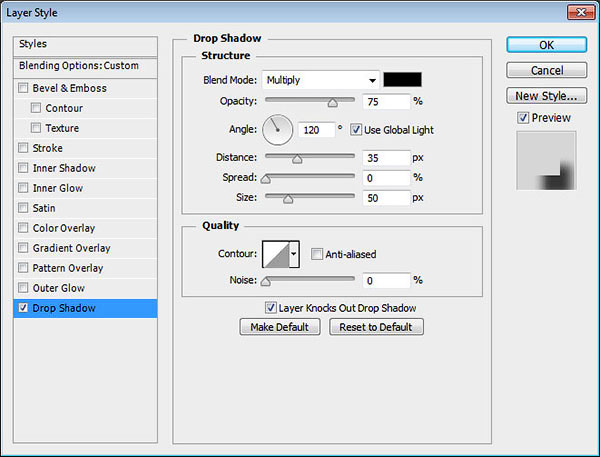The image size is (600, 457).
Task: Click the Size value field
Action: point(386,198)
